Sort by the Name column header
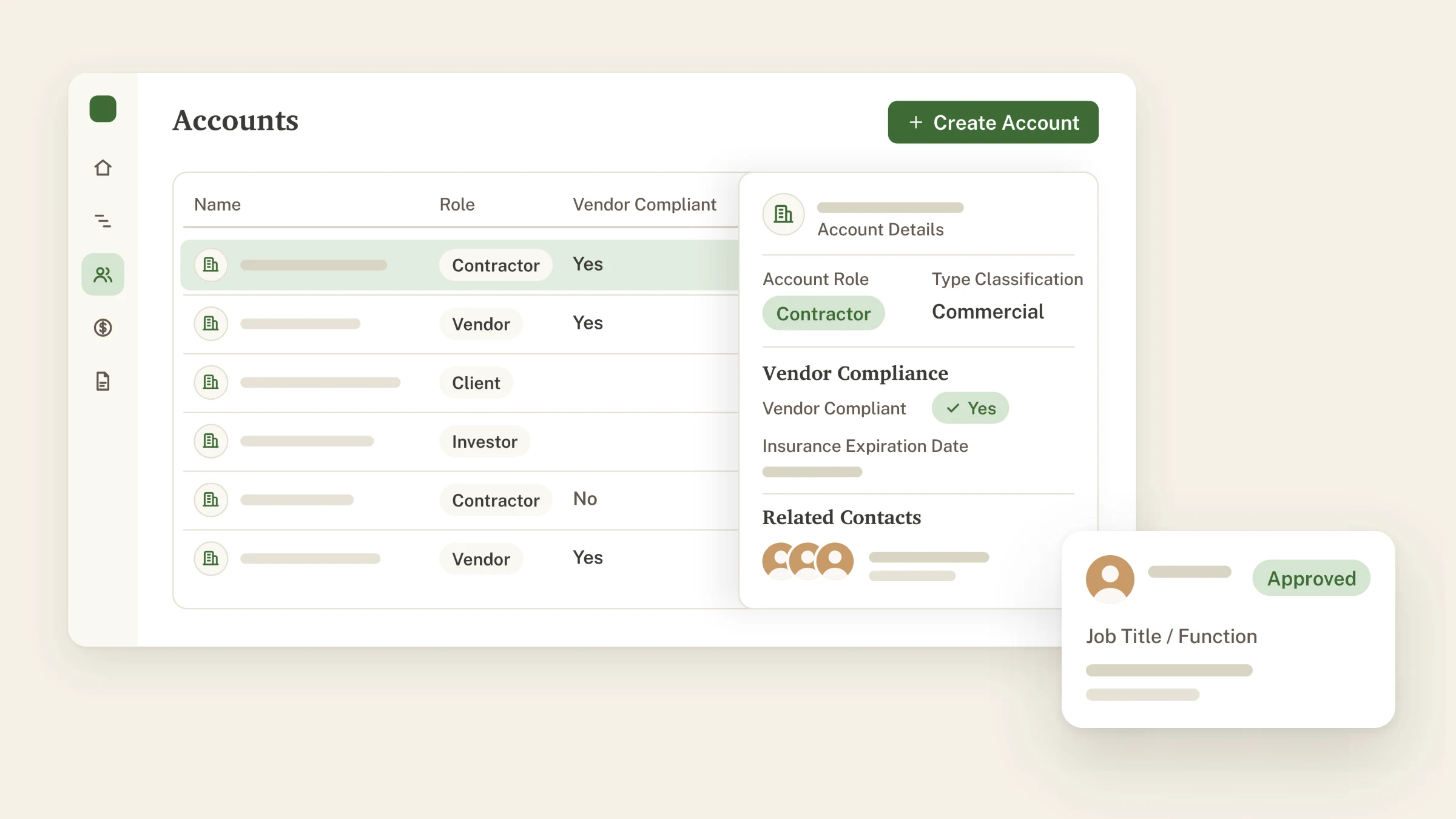 point(217,204)
